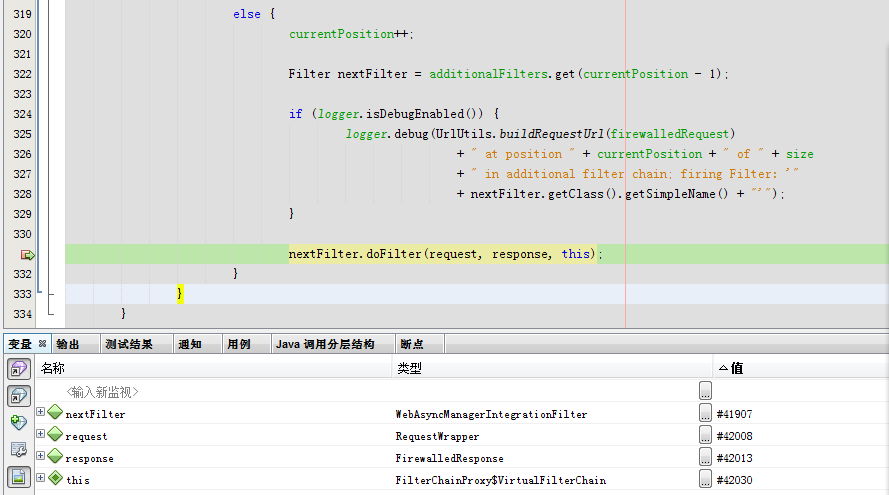
Task: Click buildRequestUrl on line 325
Action: [551, 134]
